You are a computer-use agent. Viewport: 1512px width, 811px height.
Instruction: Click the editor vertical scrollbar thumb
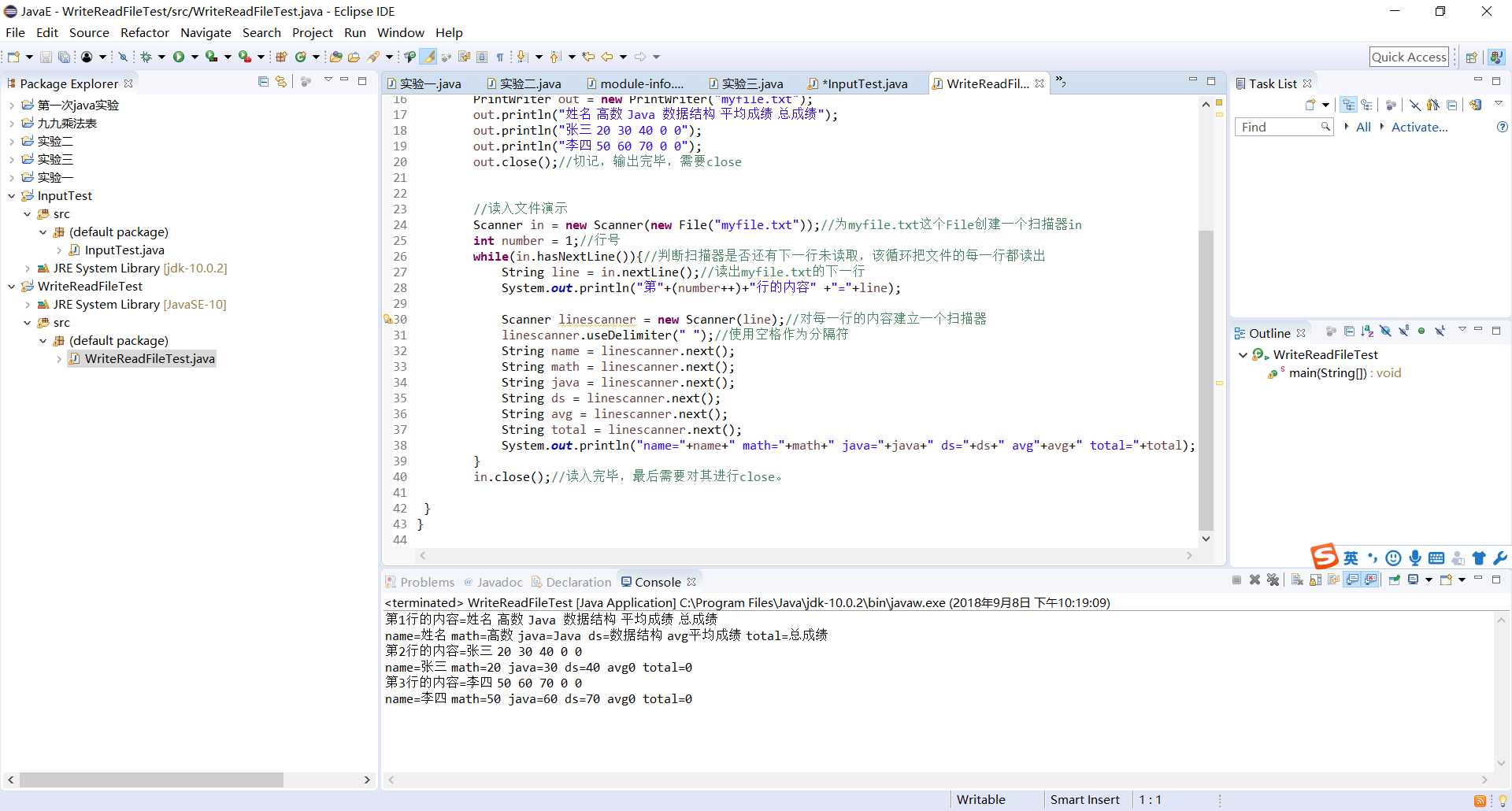point(1206,380)
